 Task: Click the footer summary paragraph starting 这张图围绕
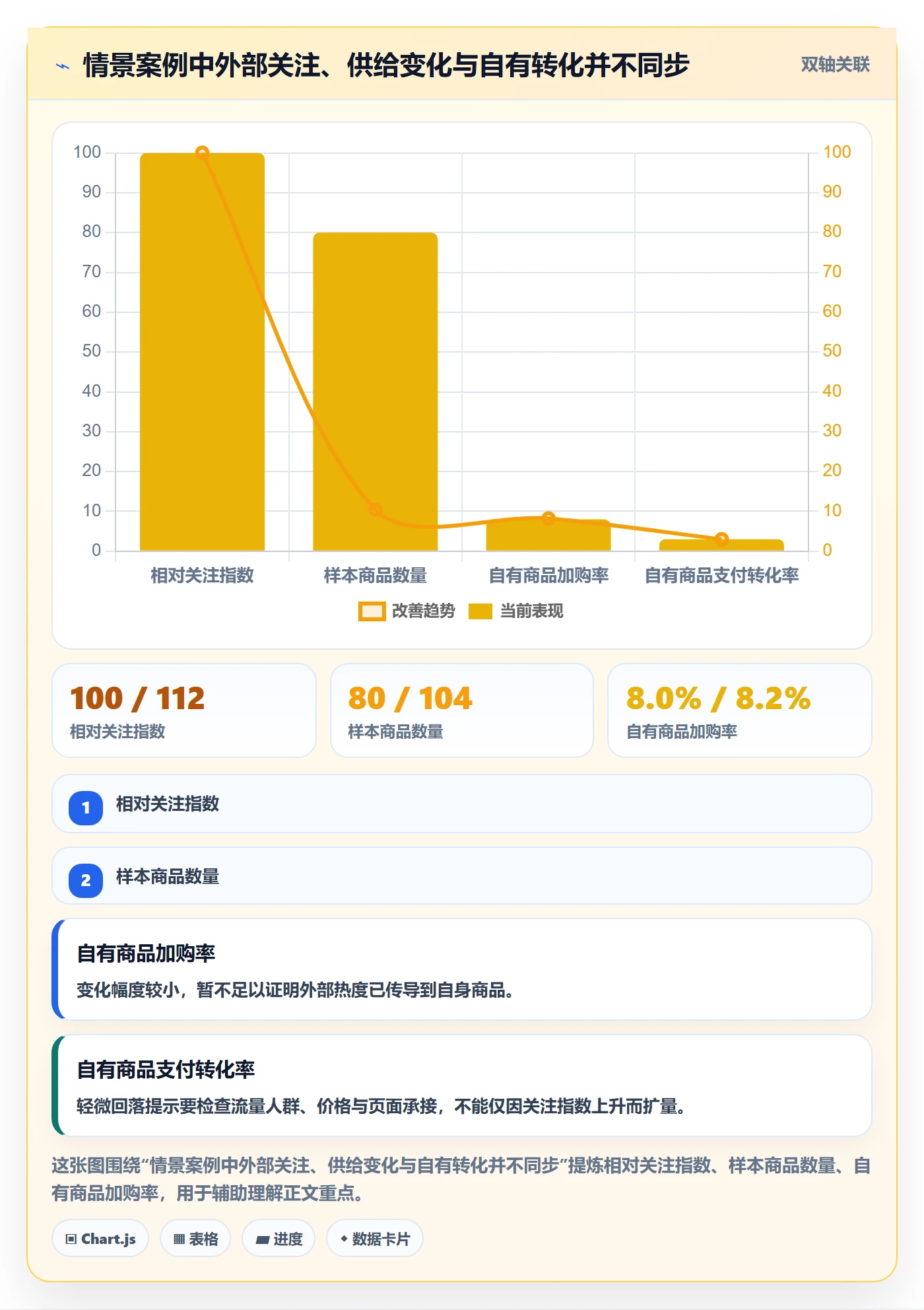461,1179
